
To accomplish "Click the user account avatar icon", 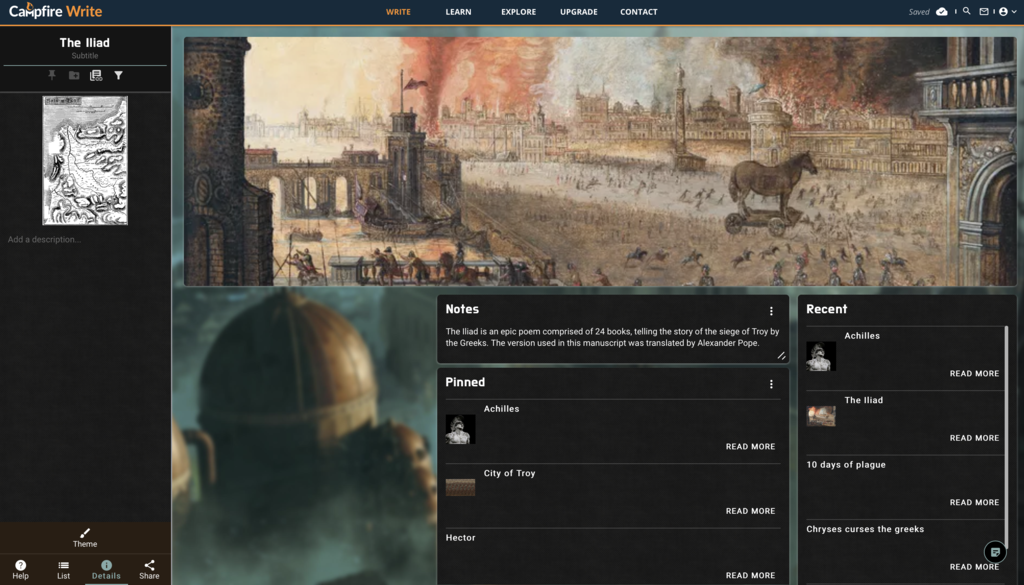I will click(x=1003, y=12).
